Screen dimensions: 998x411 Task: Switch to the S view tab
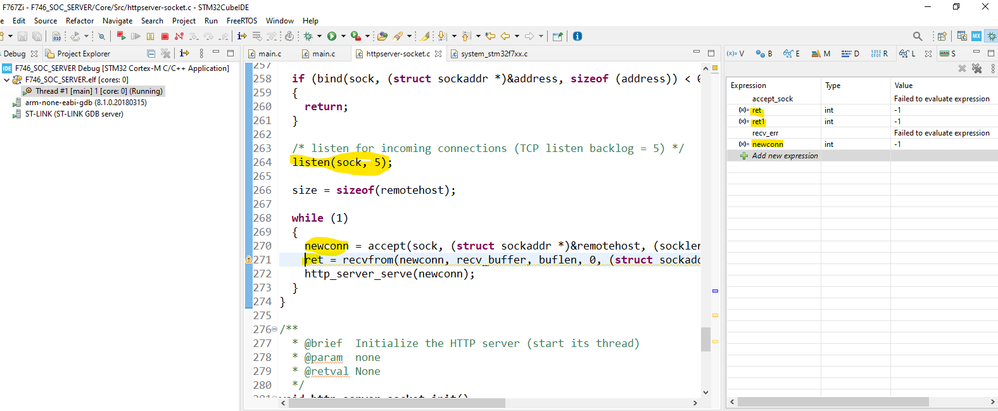(948, 54)
